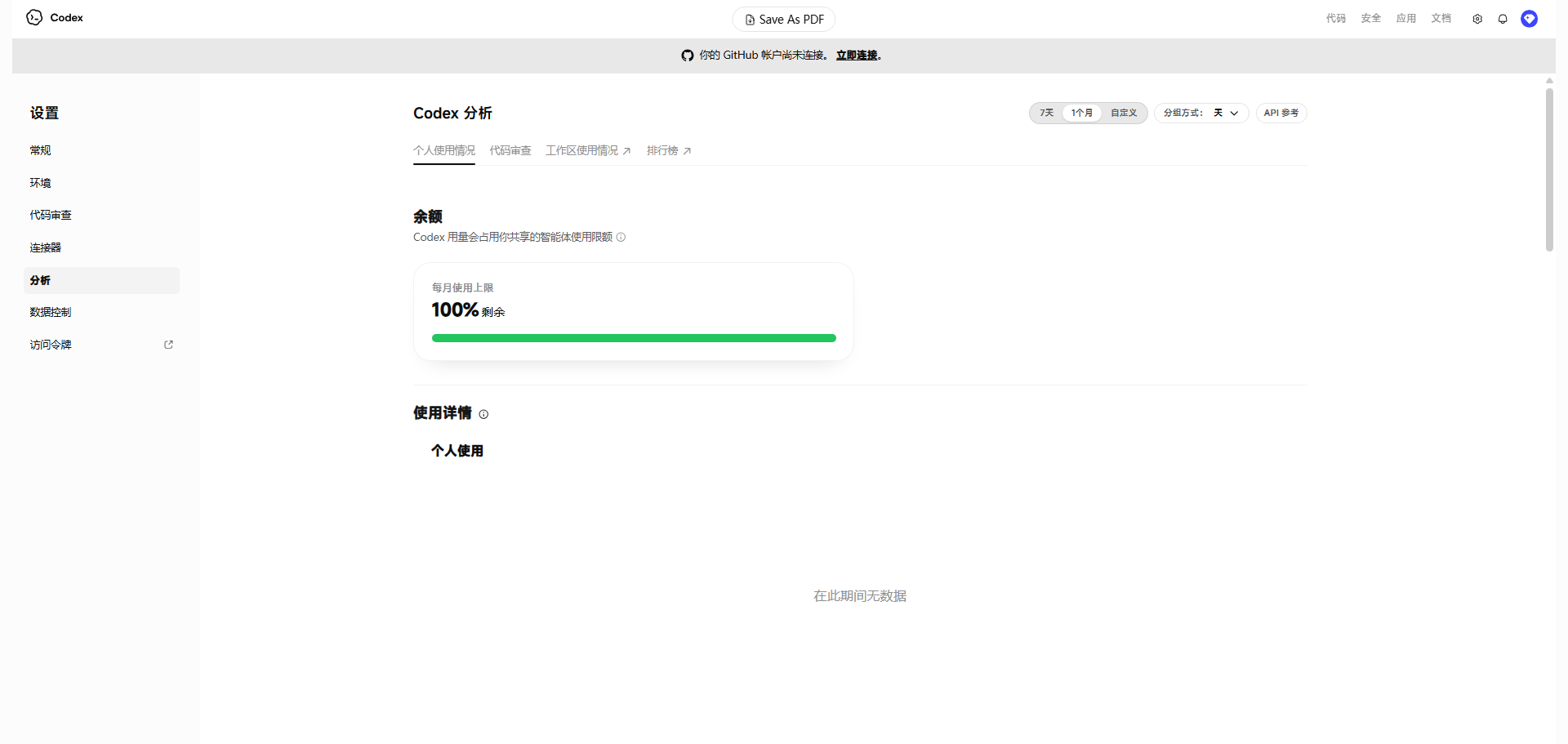Click the Codex logo icon
Image resolution: width=1568 pixels, height=744 pixels.
point(34,17)
